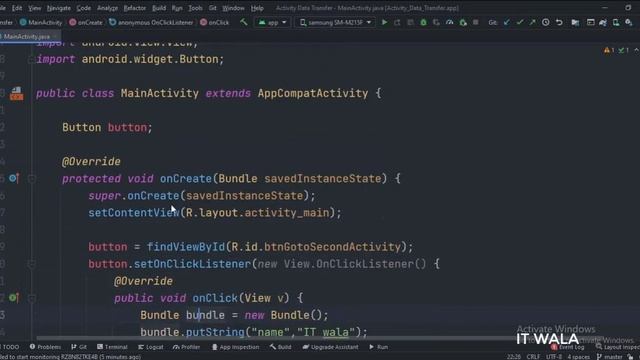This screenshot has width=640, height=360.
Task: Open the Terminal tool window
Action: [112, 347]
